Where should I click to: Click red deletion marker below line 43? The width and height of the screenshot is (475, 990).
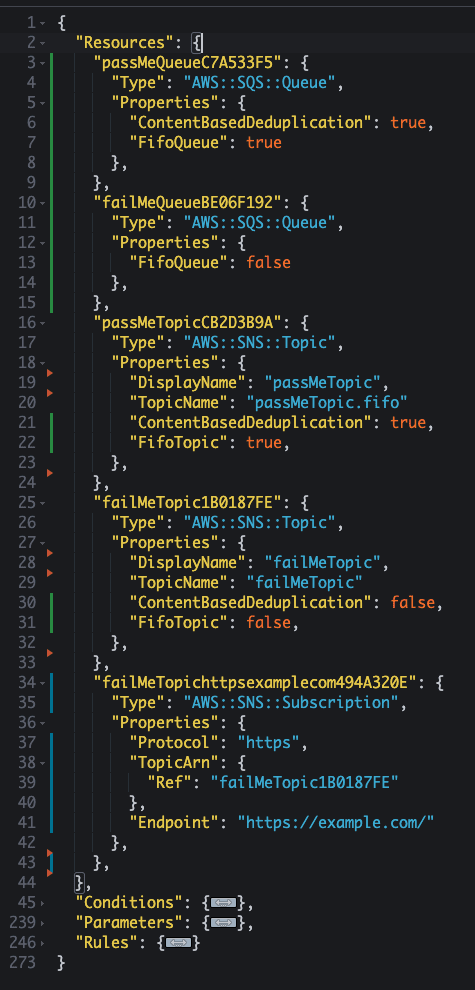coord(50,873)
